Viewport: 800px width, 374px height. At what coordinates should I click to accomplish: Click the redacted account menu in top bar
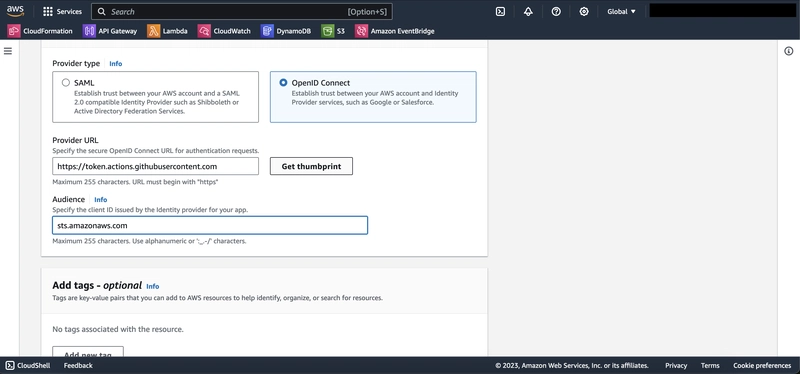click(722, 11)
